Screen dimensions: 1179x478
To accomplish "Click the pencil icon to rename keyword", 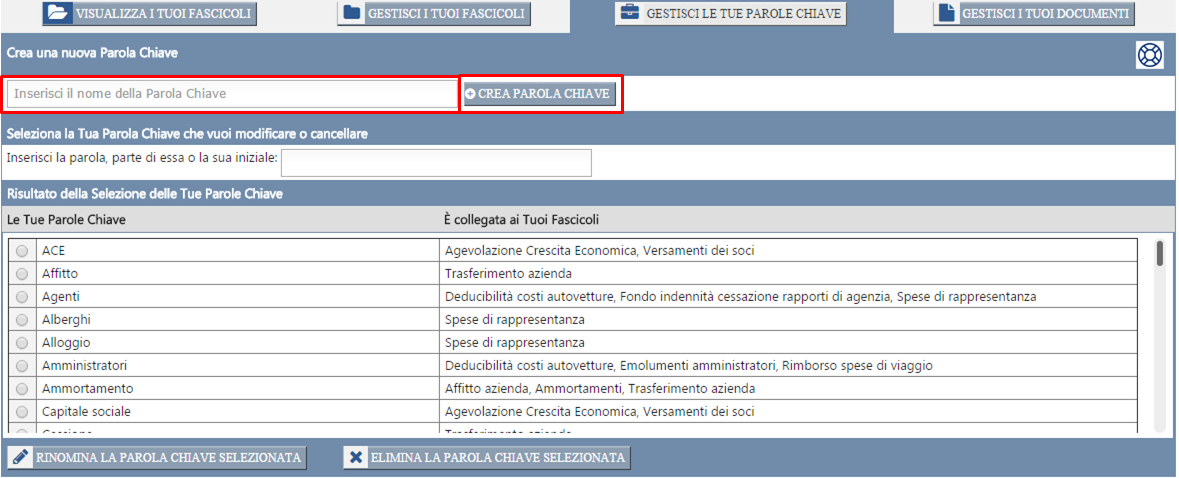I will (21, 458).
